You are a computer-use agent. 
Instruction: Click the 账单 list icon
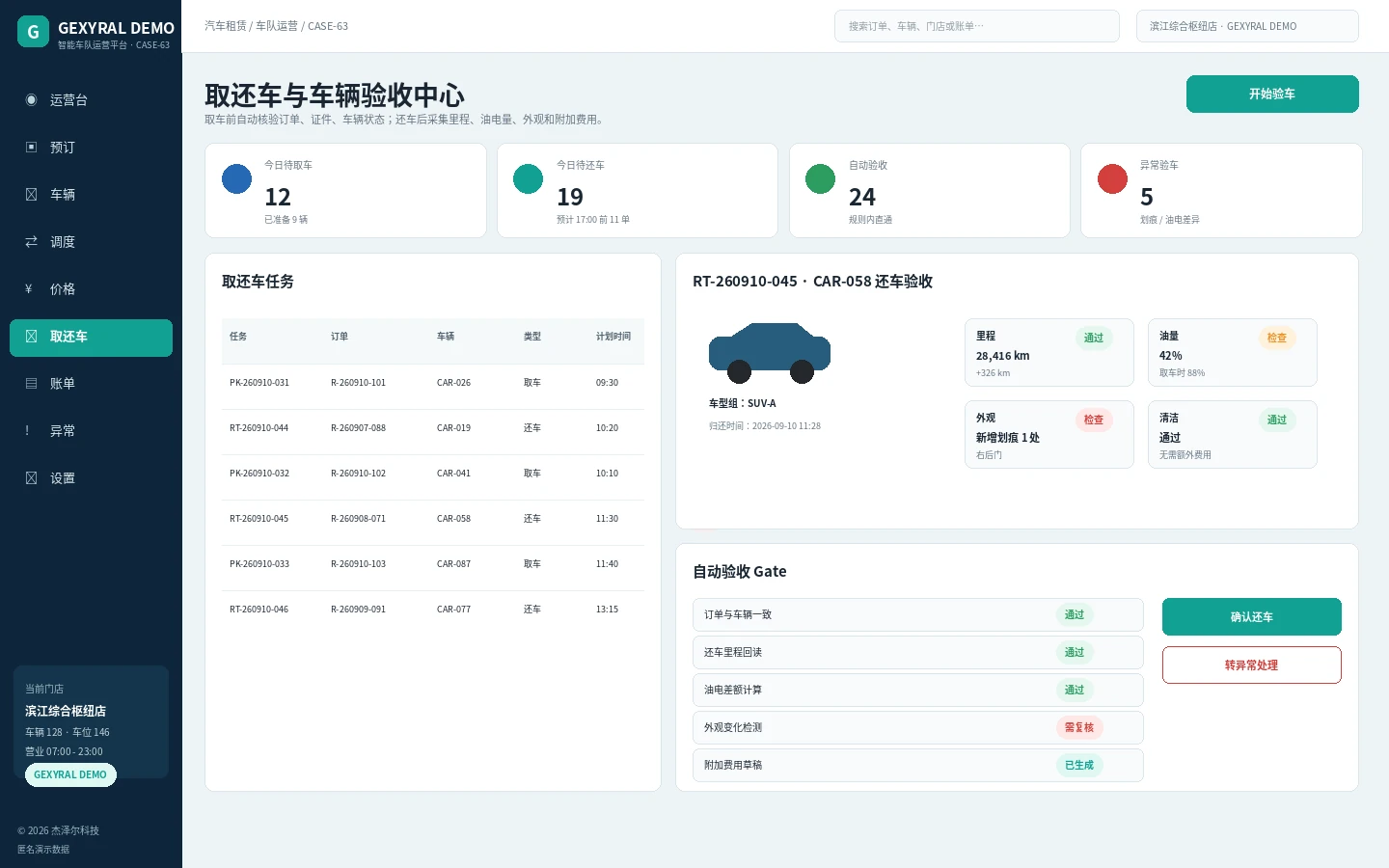point(31,384)
